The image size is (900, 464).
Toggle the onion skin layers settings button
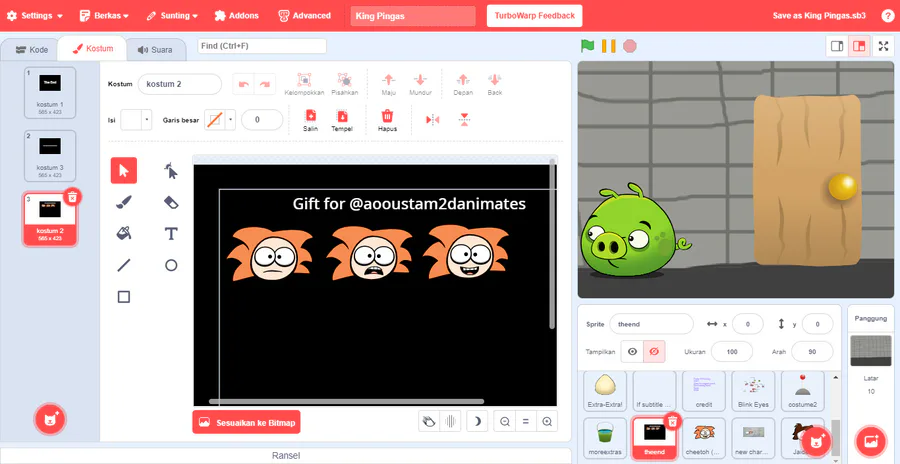[451, 422]
